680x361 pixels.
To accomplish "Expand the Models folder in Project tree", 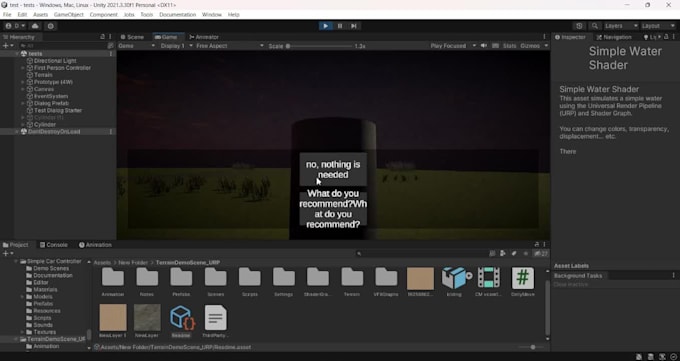I will pyautogui.click(x=22, y=297).
